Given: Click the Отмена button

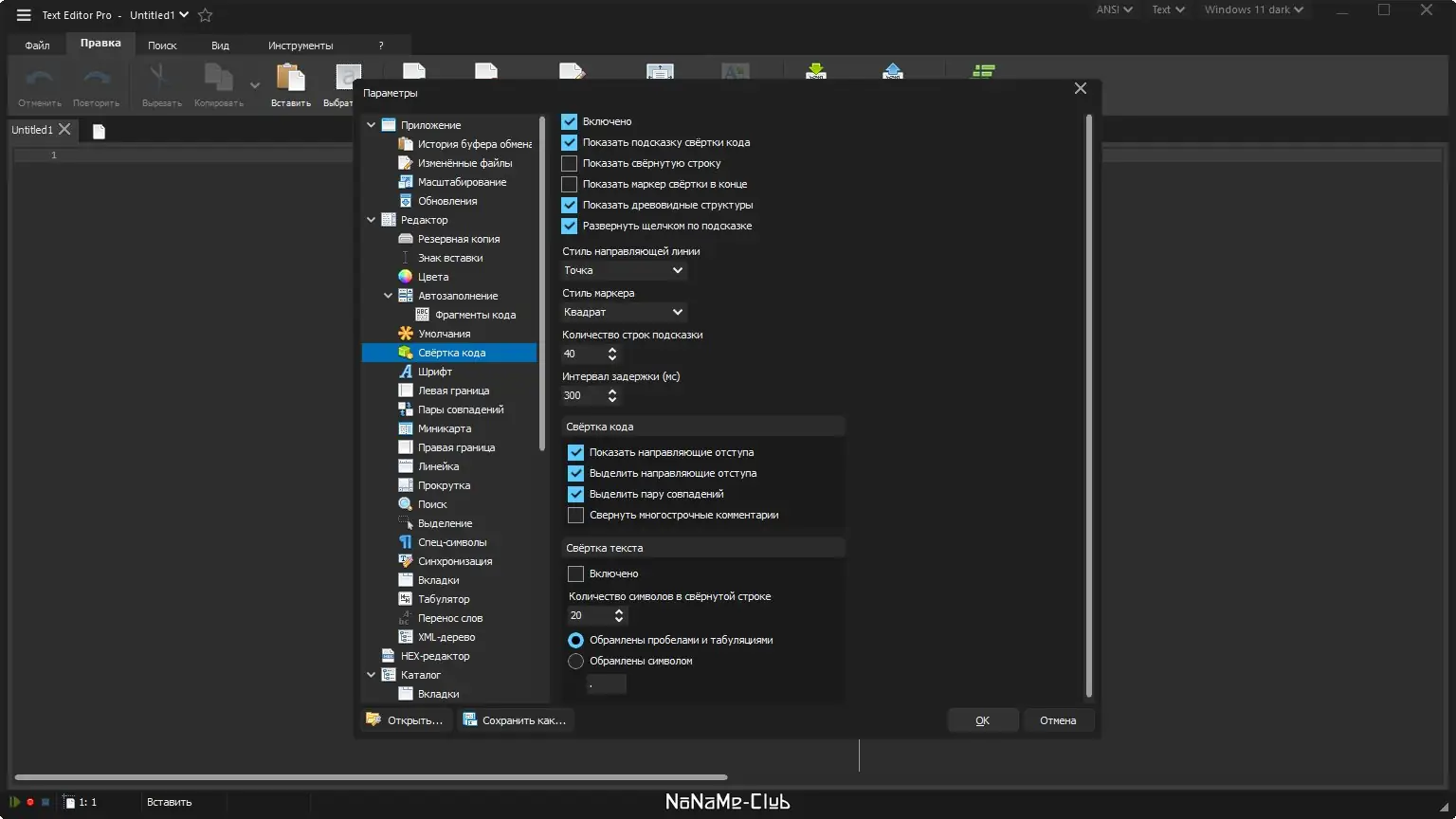Looking at the screenshot, I should 1058,720.
